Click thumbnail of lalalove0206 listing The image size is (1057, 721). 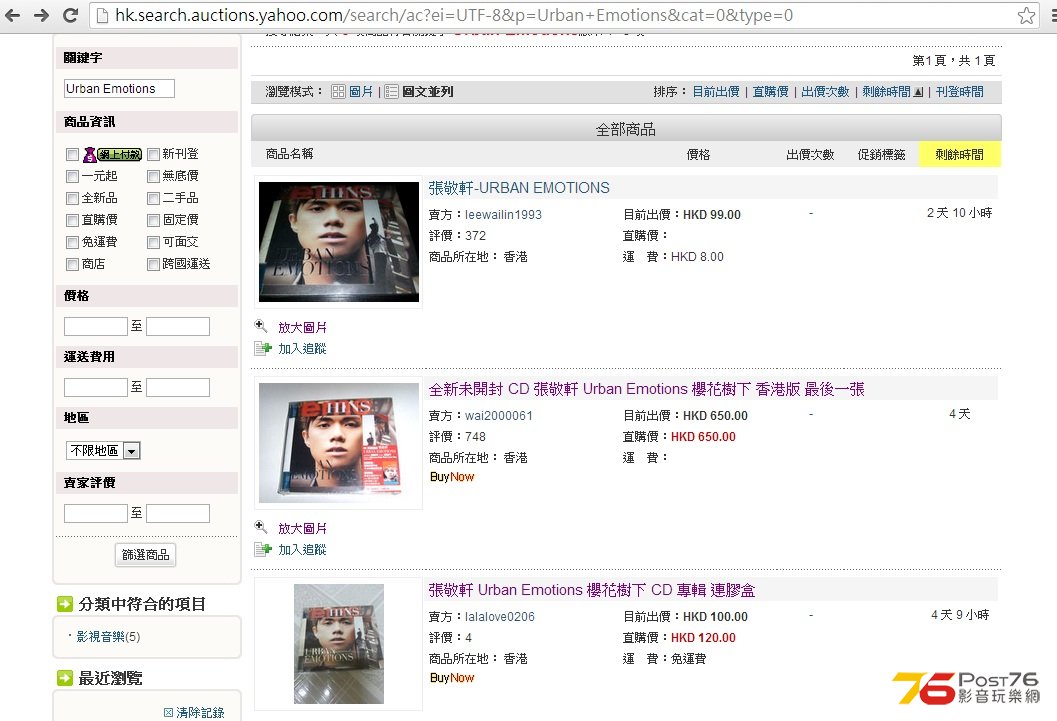point(339,644)
